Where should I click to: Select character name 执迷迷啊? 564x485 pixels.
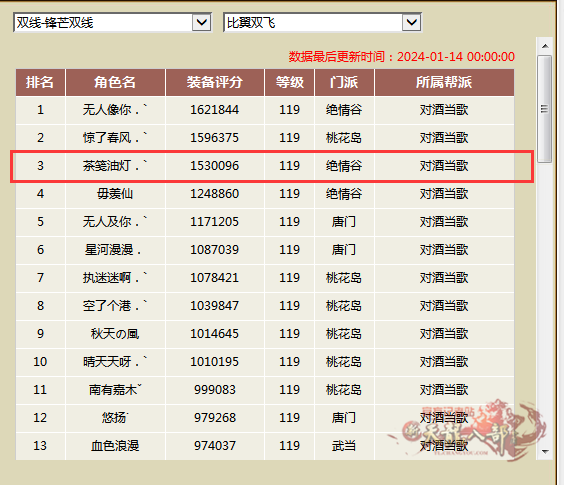(x=115, y=278)
